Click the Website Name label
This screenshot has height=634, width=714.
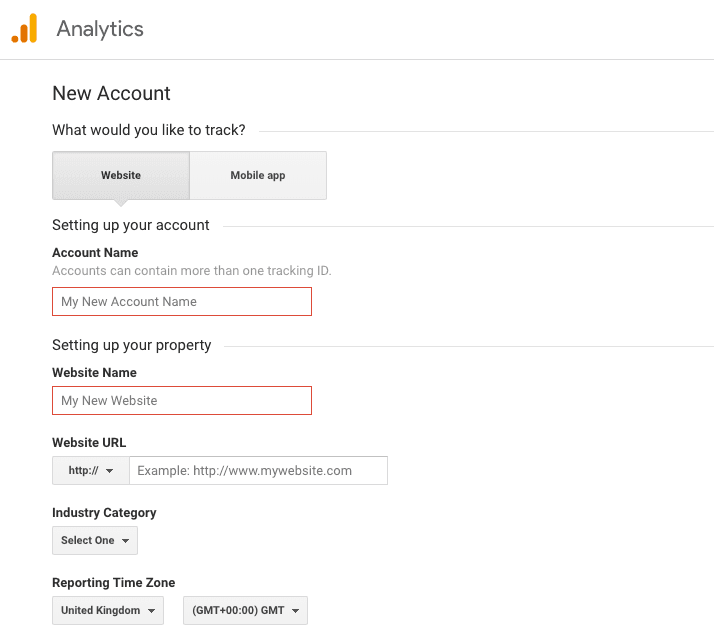point(94,373)
